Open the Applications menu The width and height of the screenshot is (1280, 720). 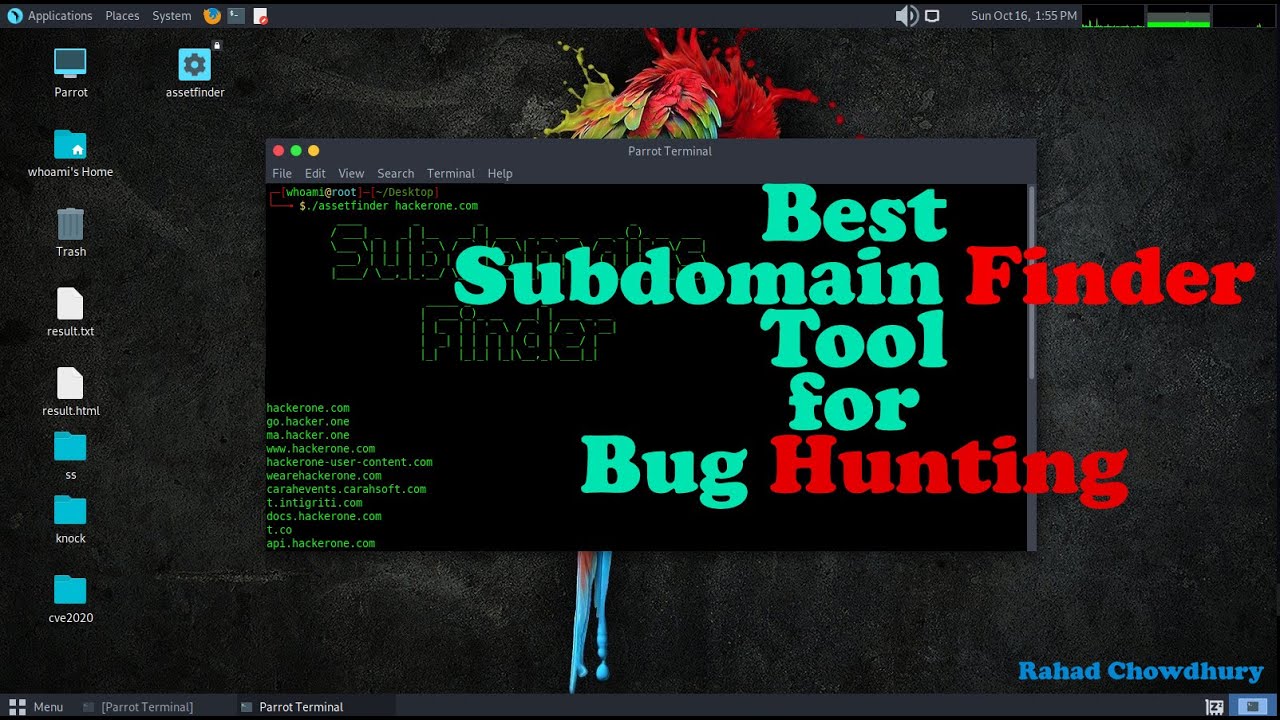click(60, 15)
